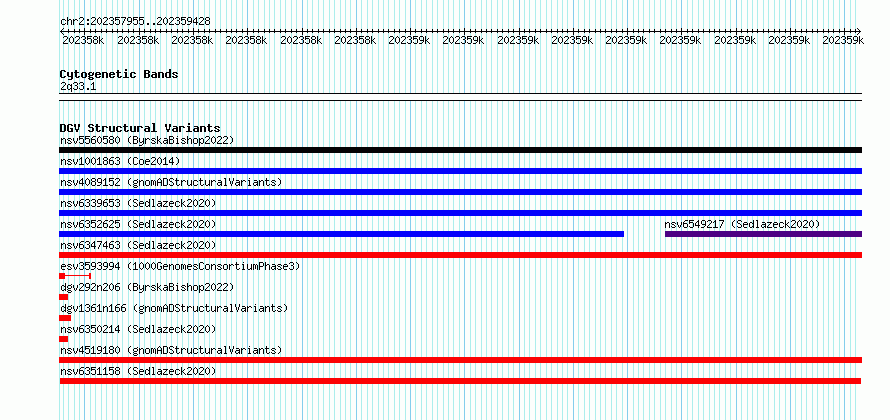Open the nsv6350214 (Sedlazeck2020) variant label

point(138,329)
